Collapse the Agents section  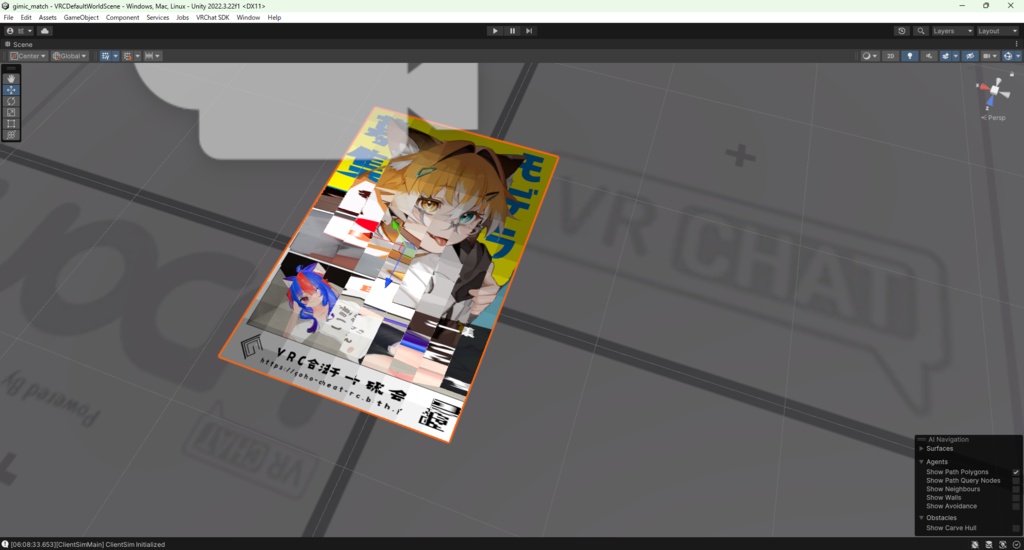[921, 462]
